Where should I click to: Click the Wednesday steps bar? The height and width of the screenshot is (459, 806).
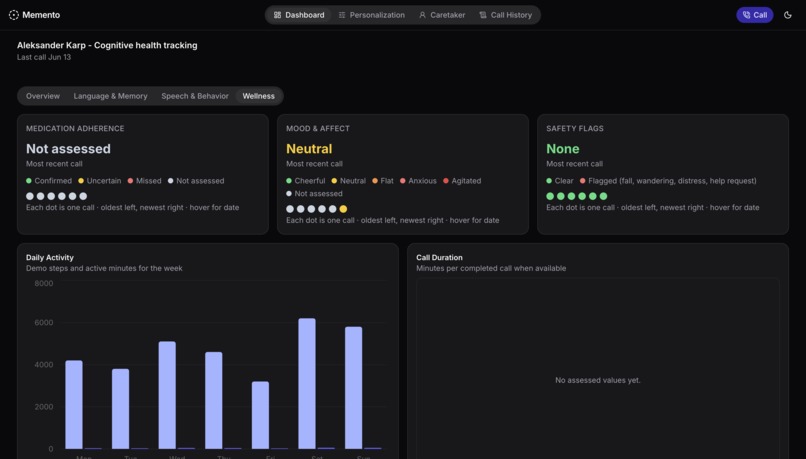click(167, 395)
